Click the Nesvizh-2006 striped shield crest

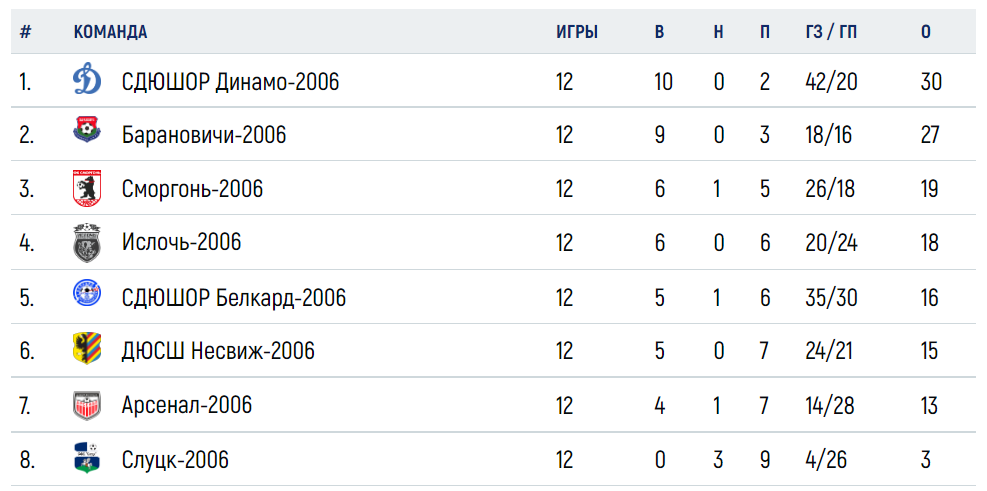(86, 349)
